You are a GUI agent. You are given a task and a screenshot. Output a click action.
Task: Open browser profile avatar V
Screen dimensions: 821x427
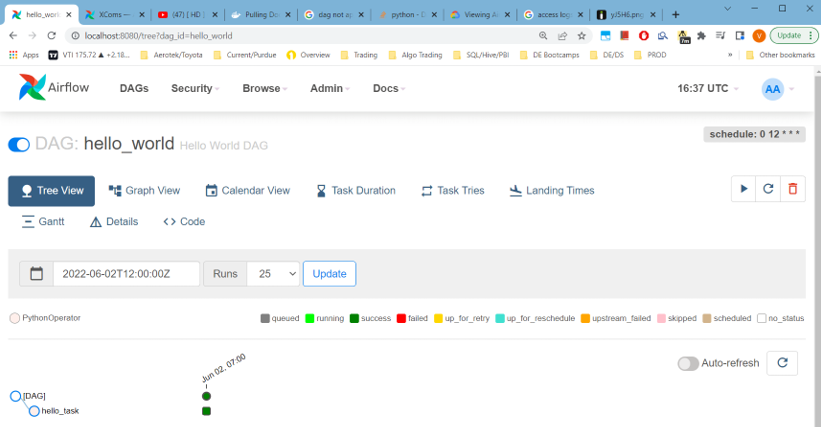tap(759, 36)
